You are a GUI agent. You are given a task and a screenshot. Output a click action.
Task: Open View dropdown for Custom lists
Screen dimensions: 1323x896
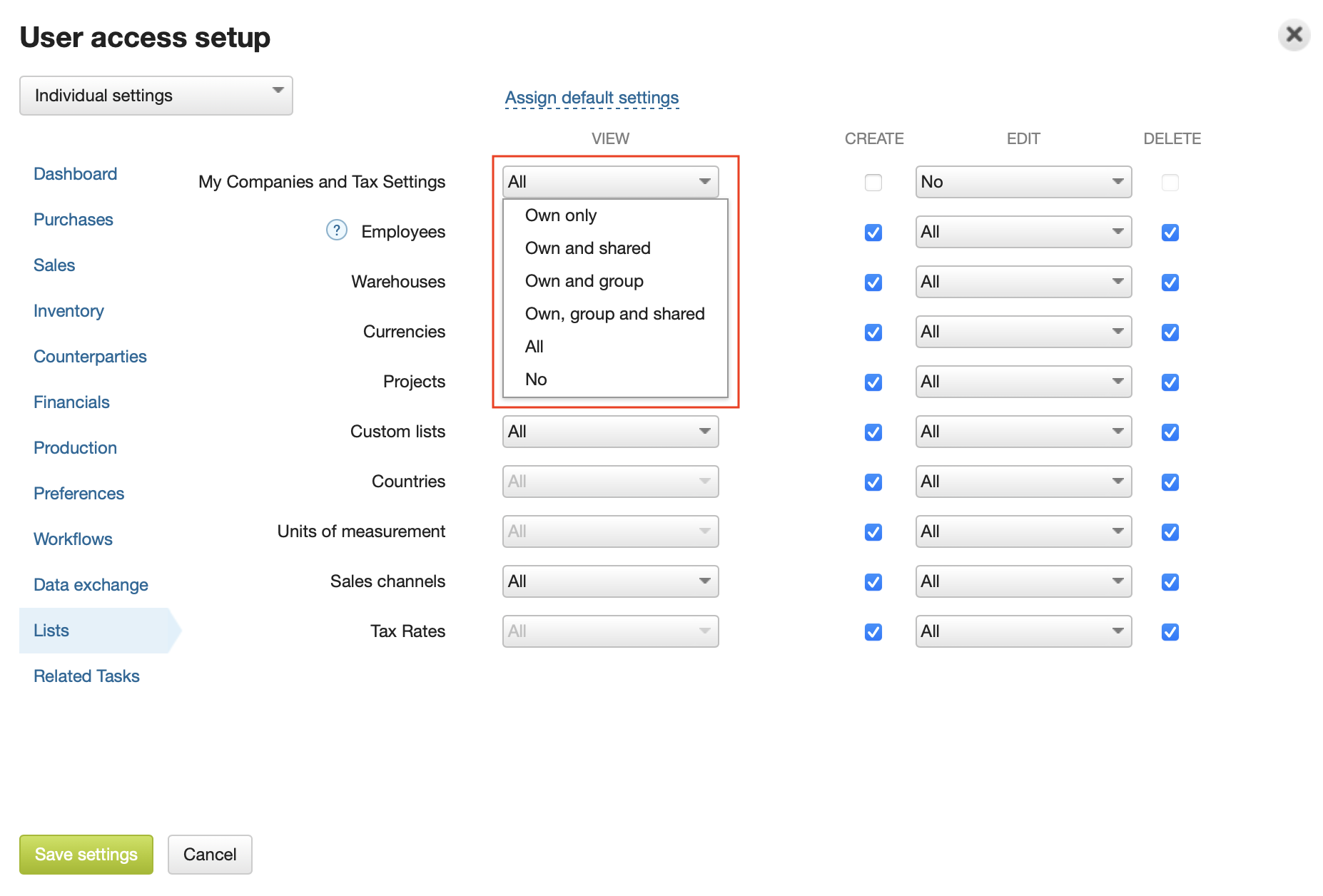point(610,432)
